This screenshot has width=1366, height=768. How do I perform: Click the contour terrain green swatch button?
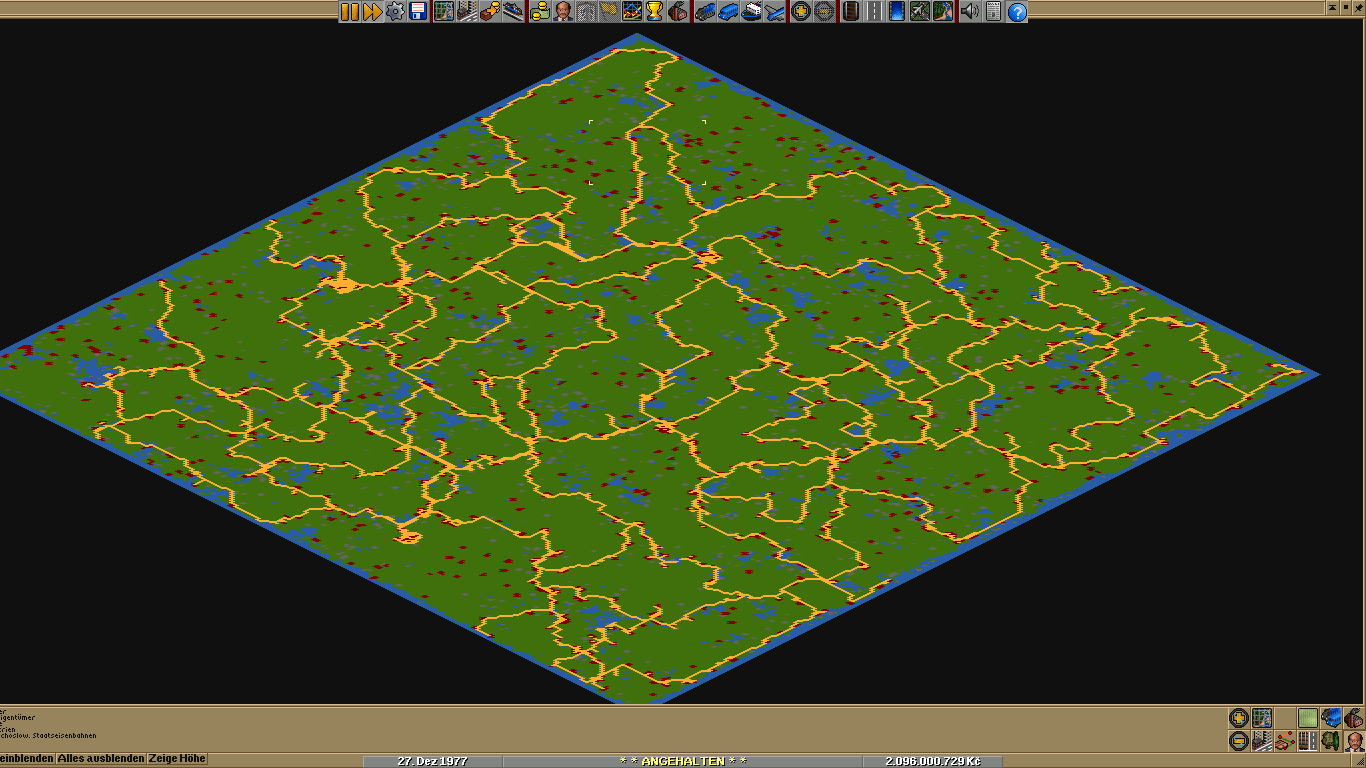[1308, 718]
